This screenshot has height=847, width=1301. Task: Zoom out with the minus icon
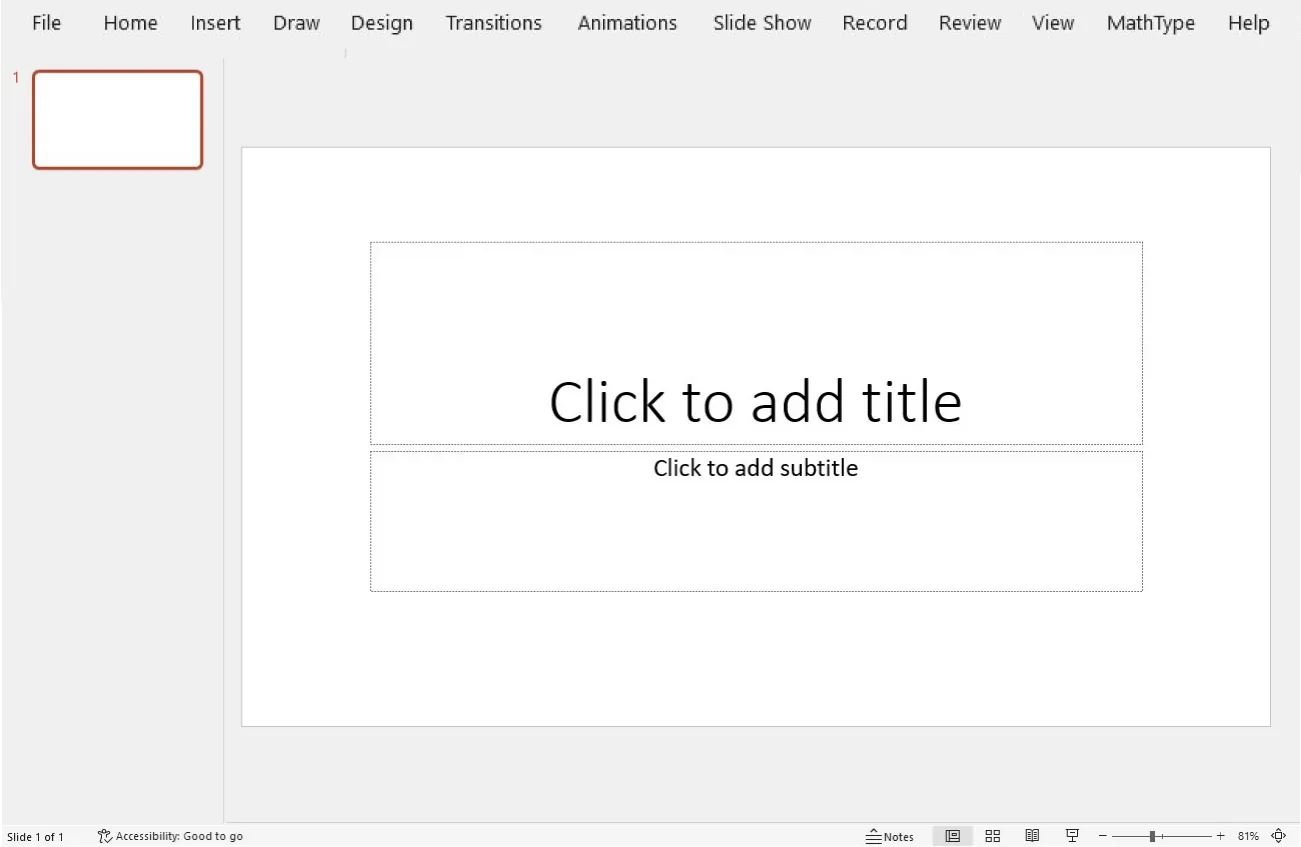tap(1102, 835)
